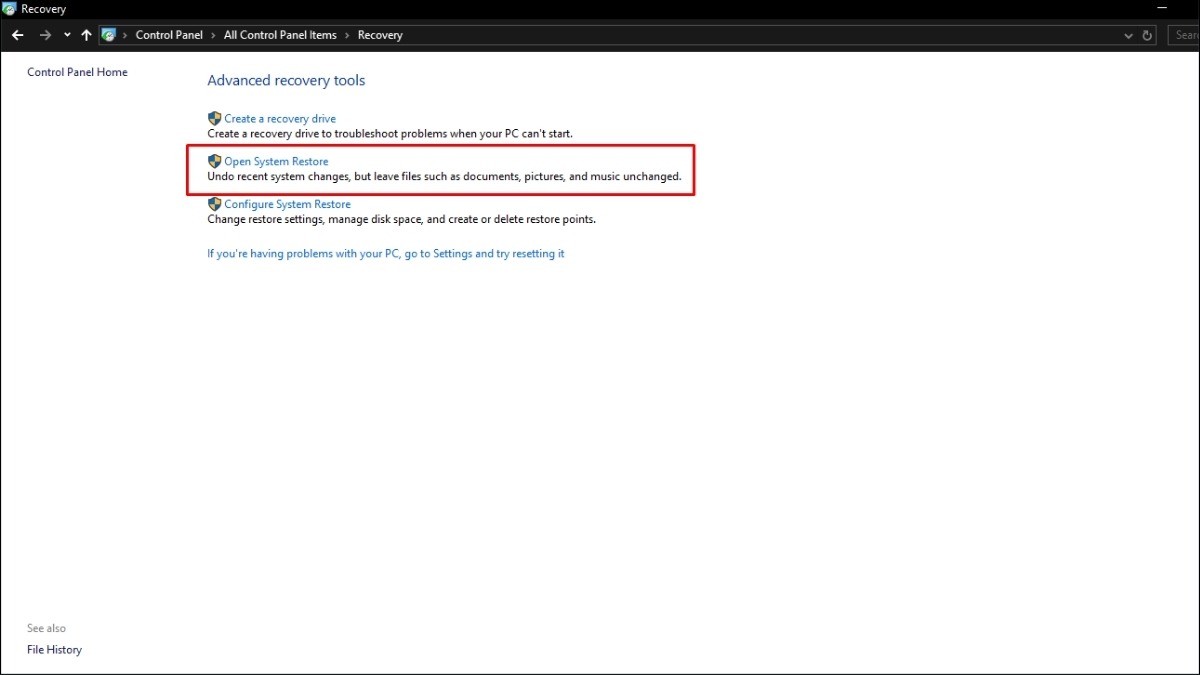
Task: Refresh the Recovery page
Action: point(1148,35)
